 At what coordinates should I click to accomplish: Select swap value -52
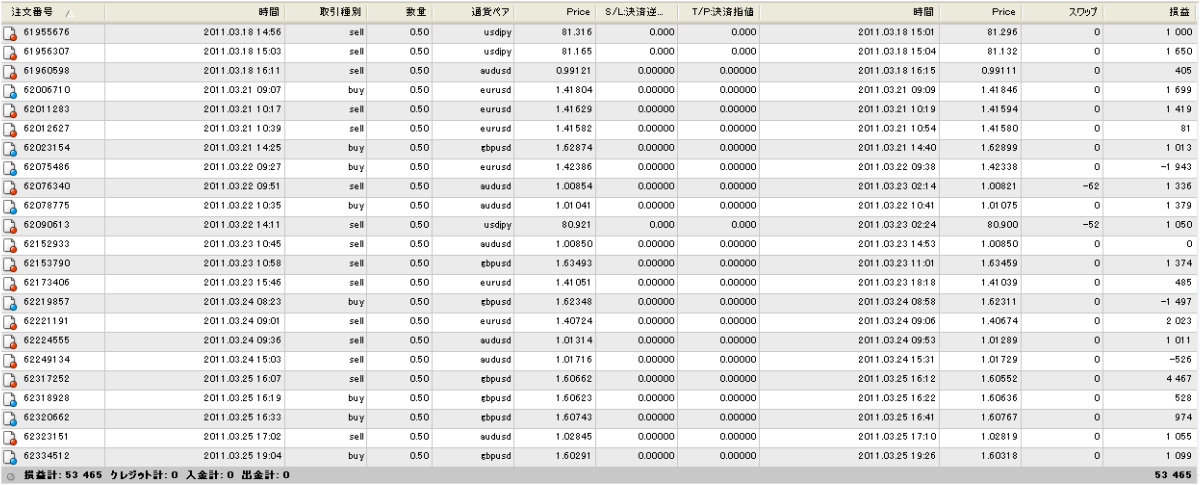click(x=1092, y=225)
